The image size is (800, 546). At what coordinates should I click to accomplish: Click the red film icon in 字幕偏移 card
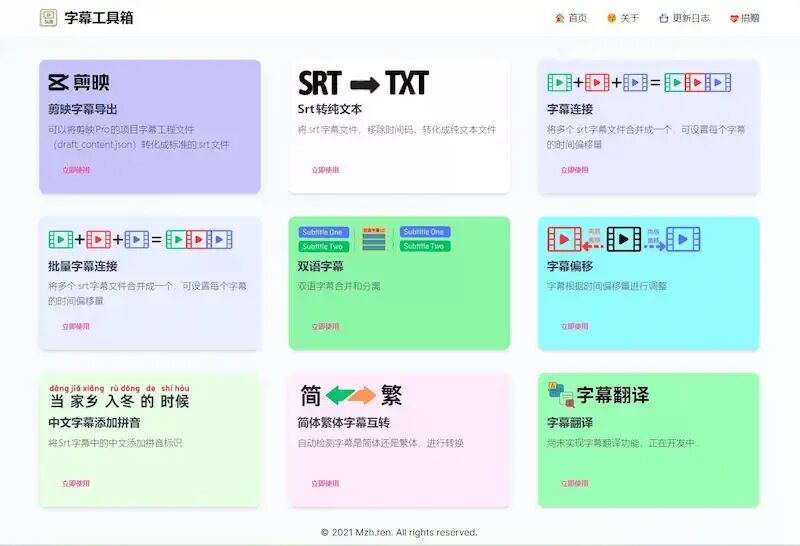click(564, 239)
